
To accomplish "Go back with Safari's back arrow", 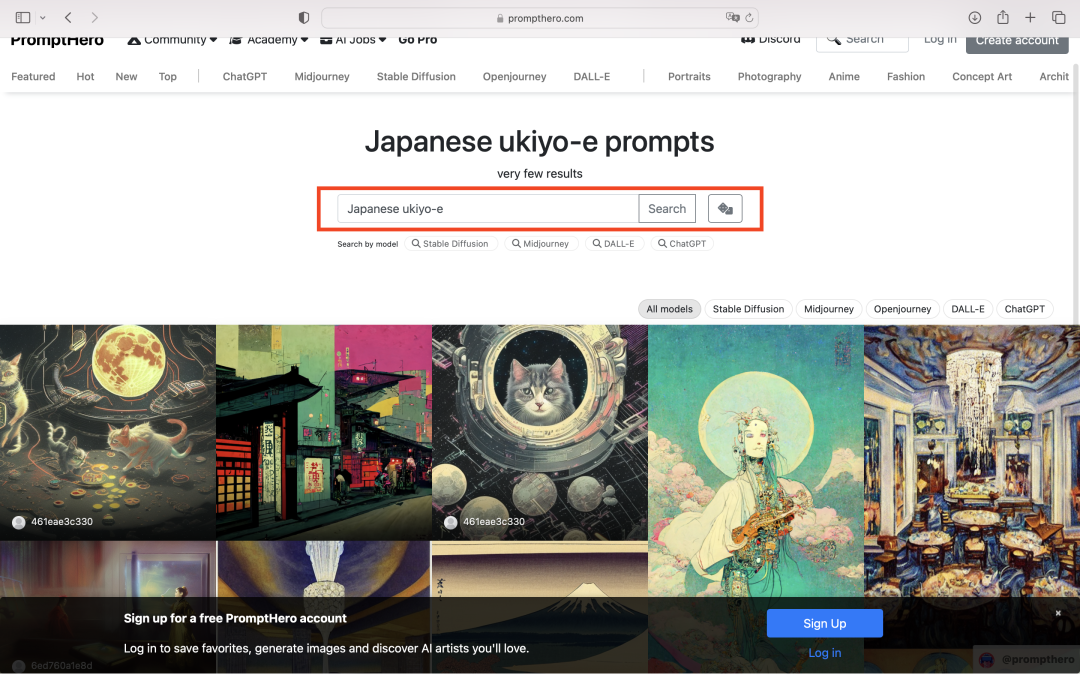I will coord(68,18).
